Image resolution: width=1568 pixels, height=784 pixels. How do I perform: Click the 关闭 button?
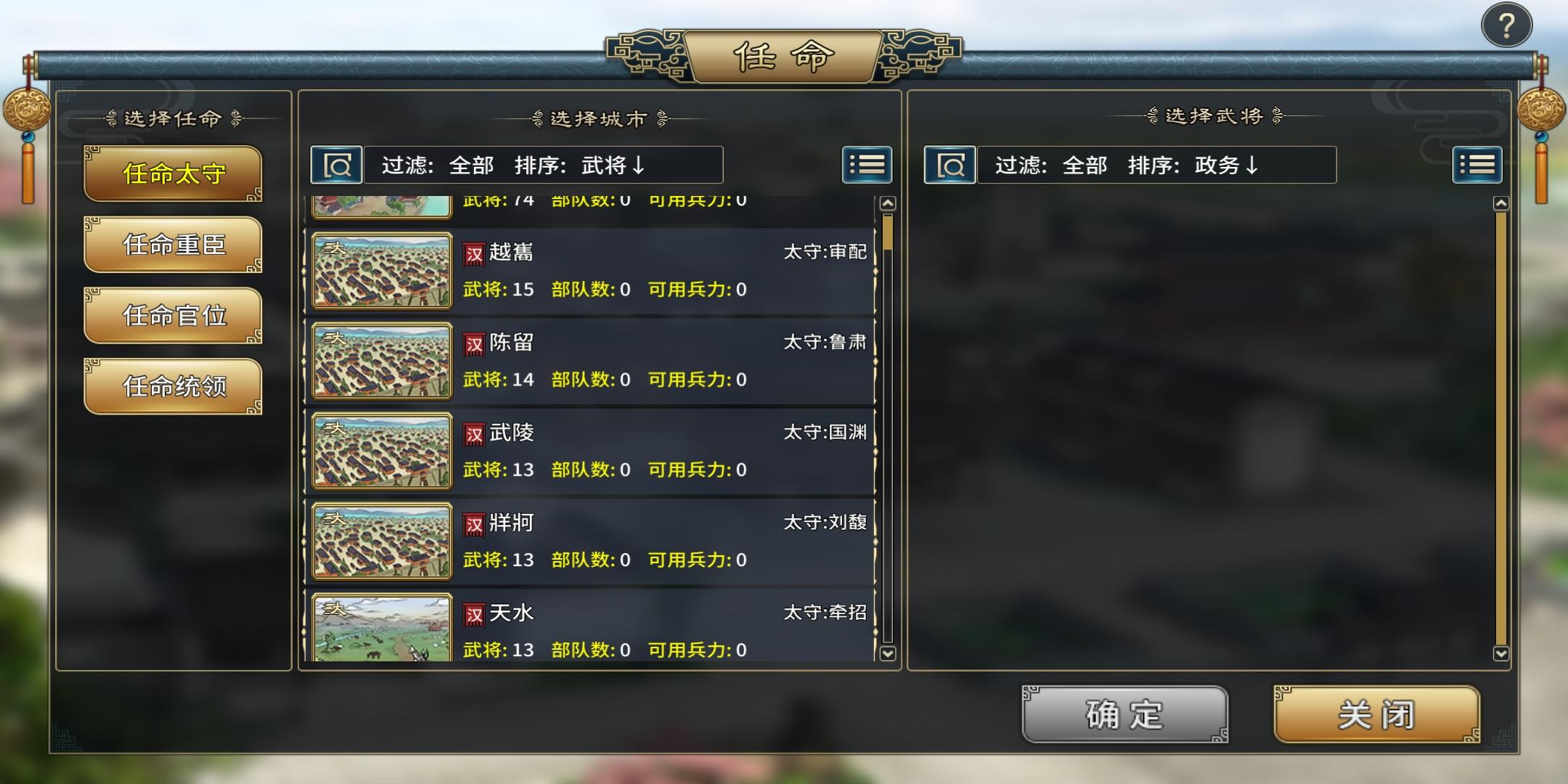pyautogui.click(x=1376, y=714)
